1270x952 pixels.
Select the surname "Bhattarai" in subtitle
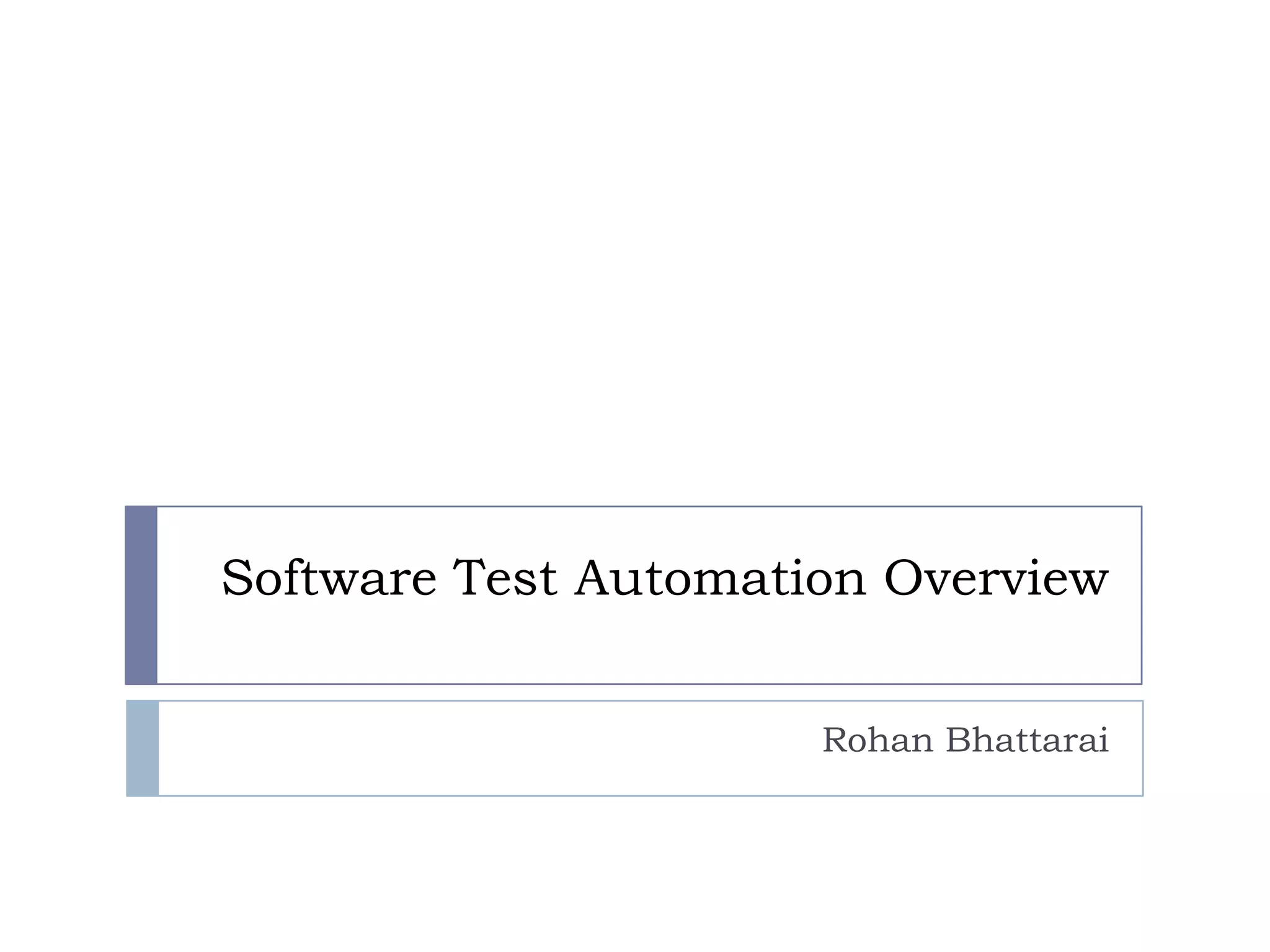[1027, 740]
